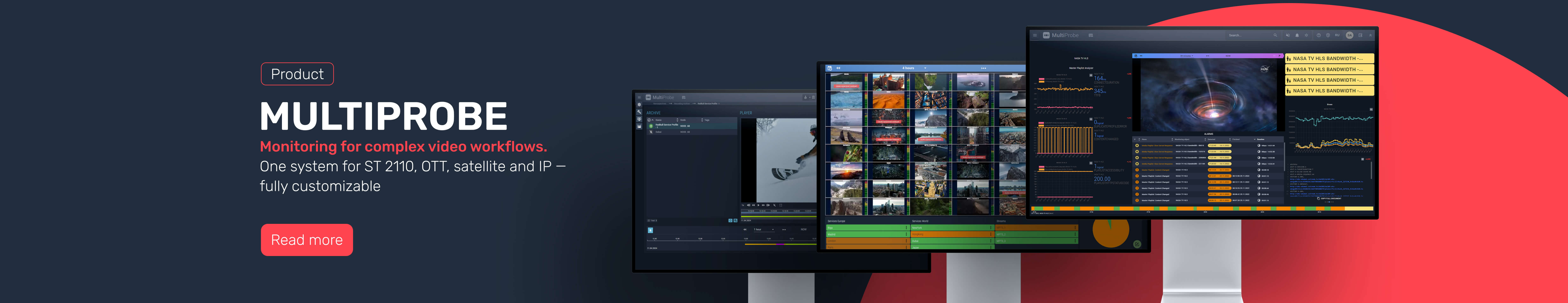Open calendar icon on middle monitor
The image size is (1568, 303).
coord(830,68)
